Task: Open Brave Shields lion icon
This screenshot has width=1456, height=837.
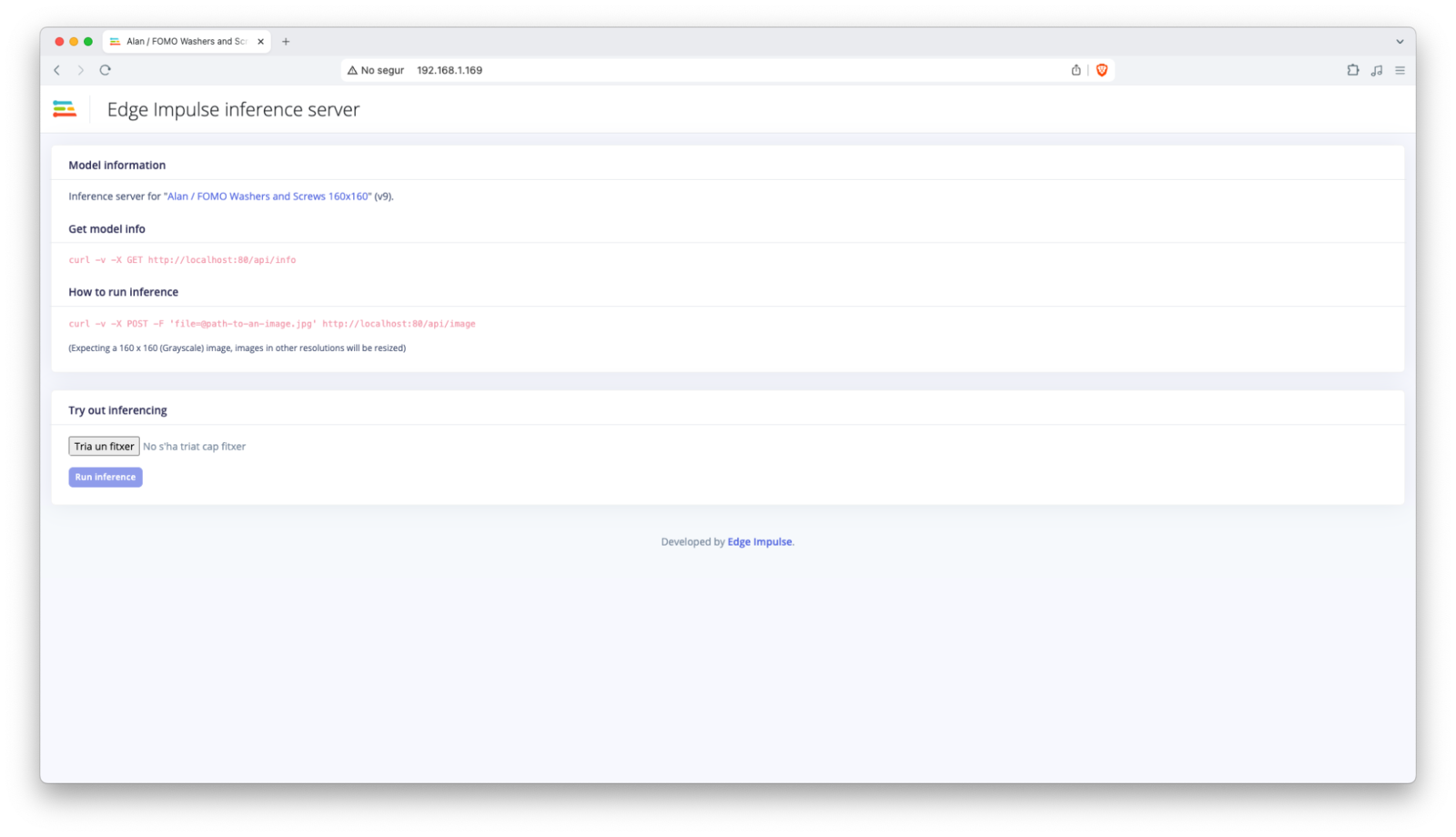Action: [x=1102, y=70]
